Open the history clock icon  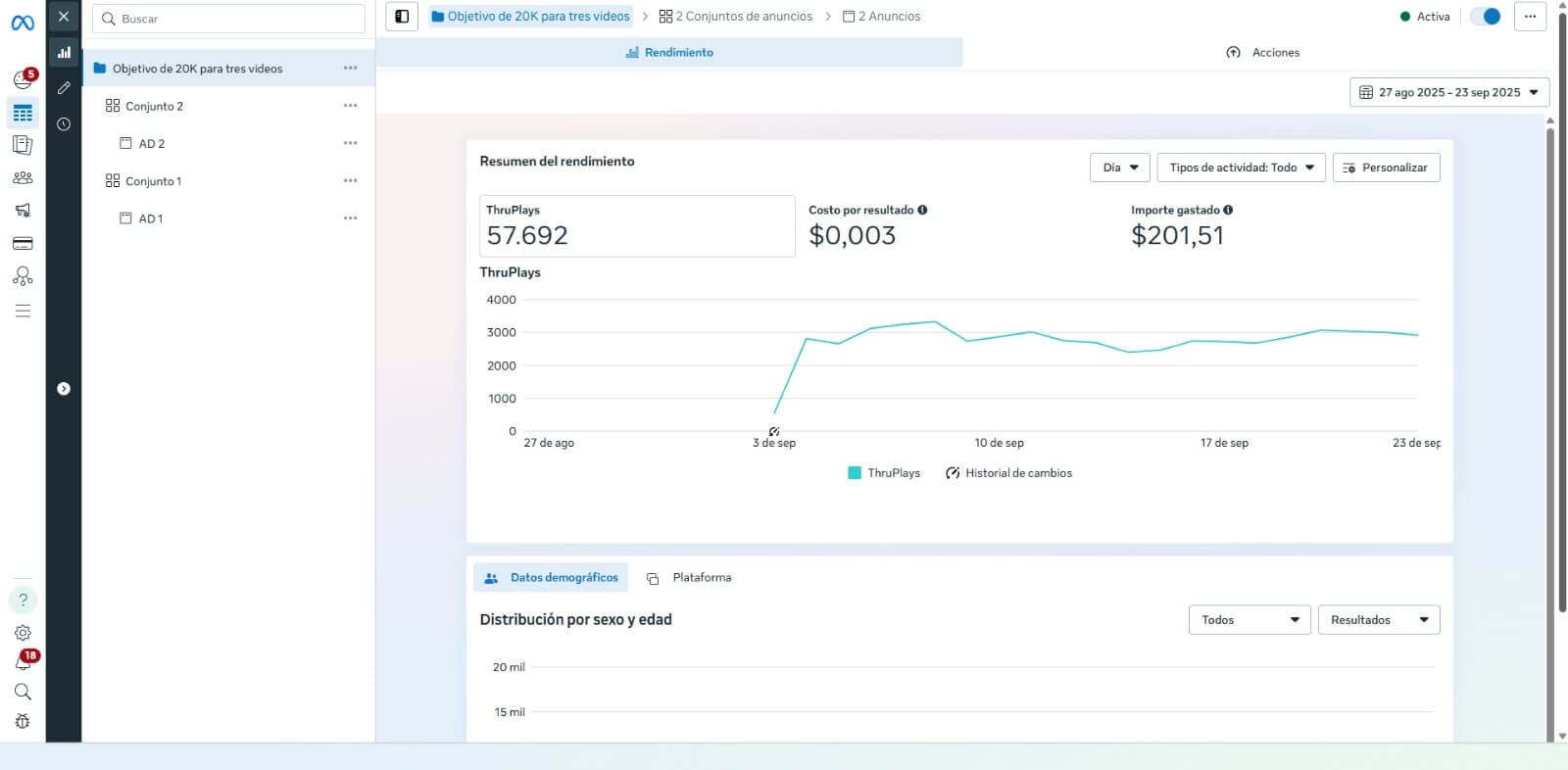tap(64, 124)
